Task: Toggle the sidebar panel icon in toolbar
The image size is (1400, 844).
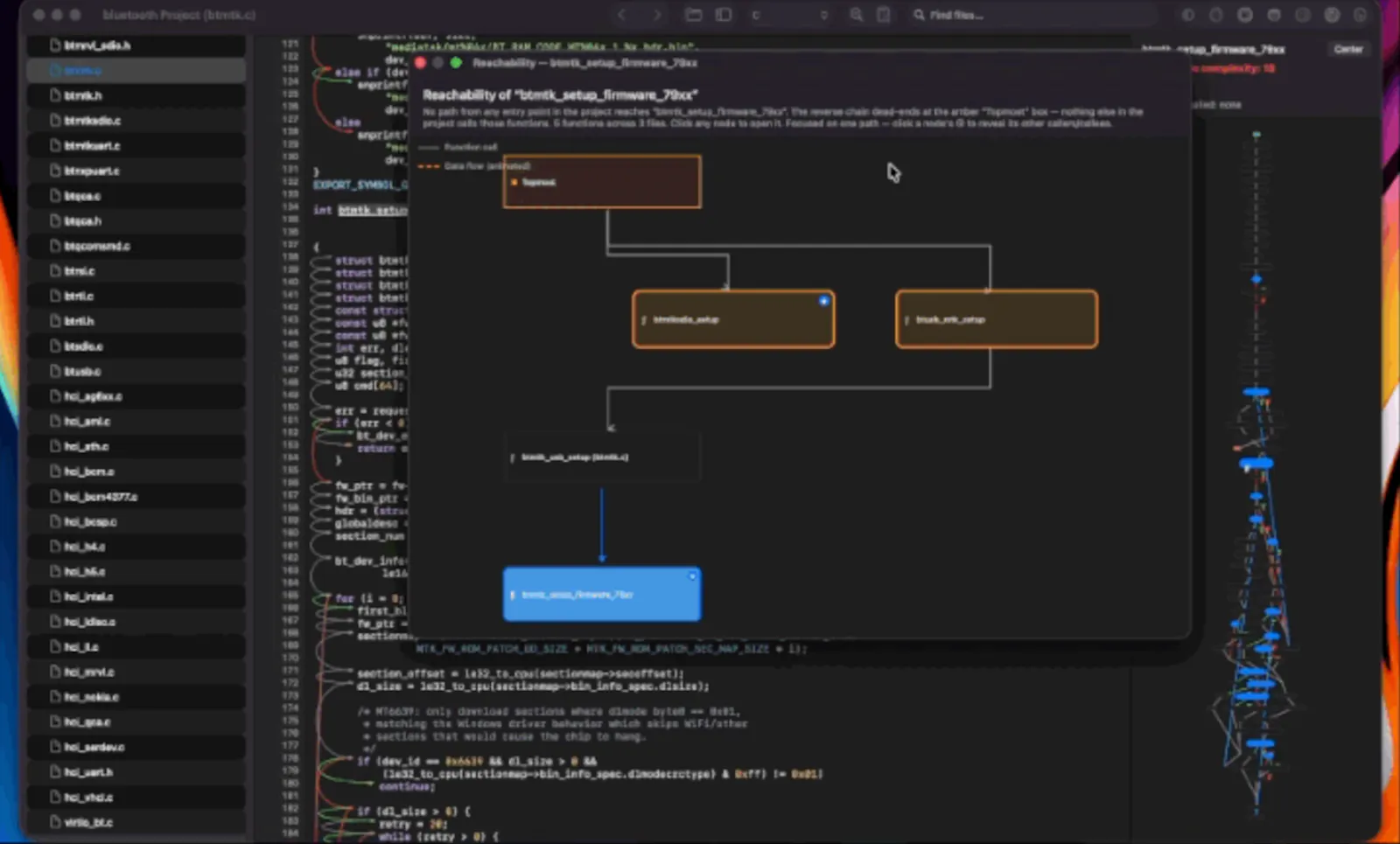Action: click(724, 15)
